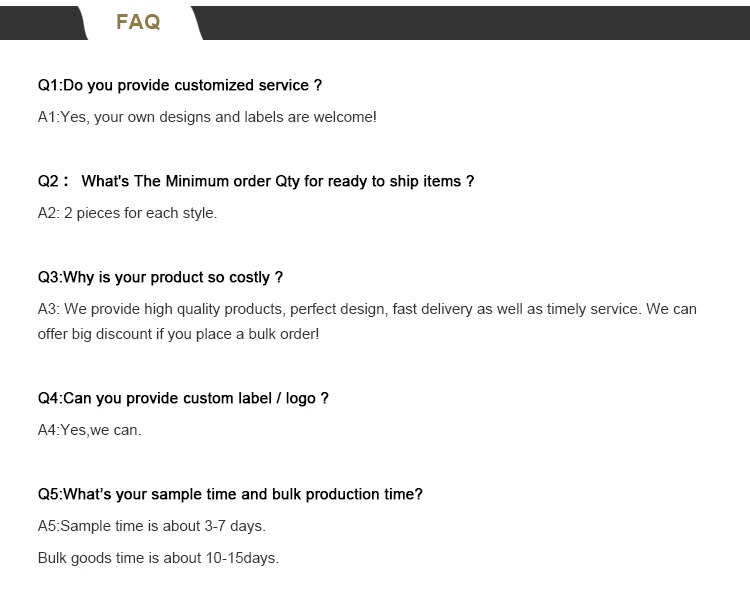Select answer A2 two pieces each style

[127, 213]
